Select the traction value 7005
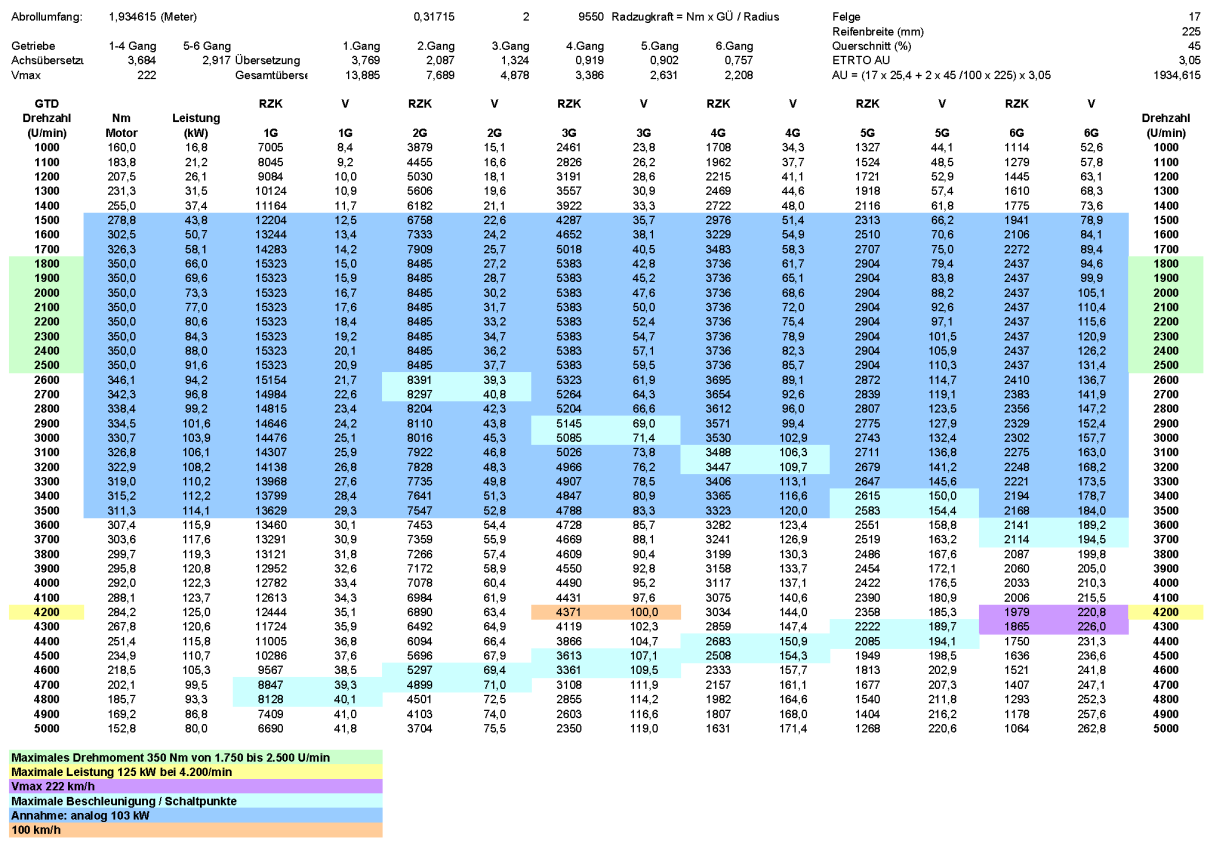Screen dimensions: 1213x850 click(x=271, y=147)
